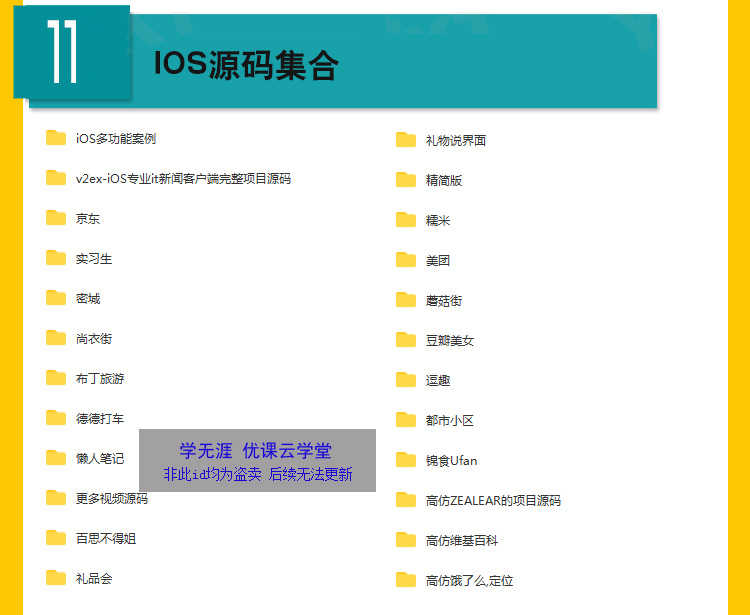Click the 锦食Ufan folder name
The height and width of the screenshot is (615, 750).
pos(452,461)
